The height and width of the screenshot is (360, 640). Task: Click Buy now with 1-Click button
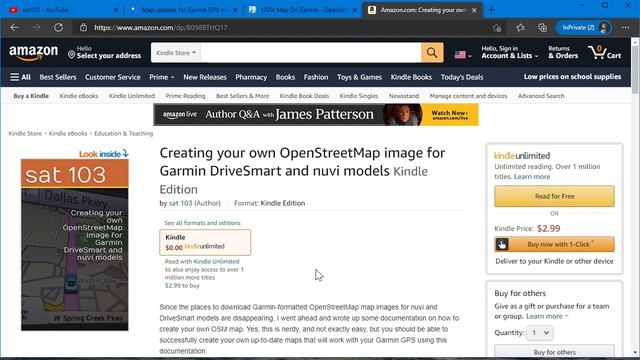554,244
